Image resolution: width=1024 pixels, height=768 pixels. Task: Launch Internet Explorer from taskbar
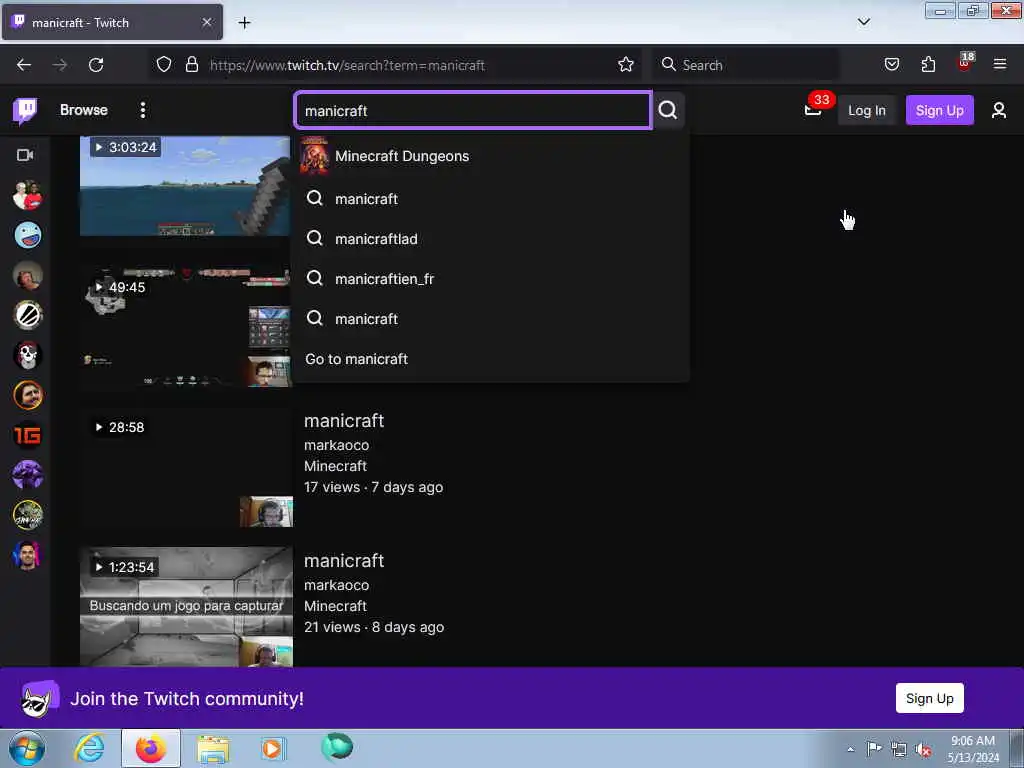pyautogui.click(x=89, y=748)
